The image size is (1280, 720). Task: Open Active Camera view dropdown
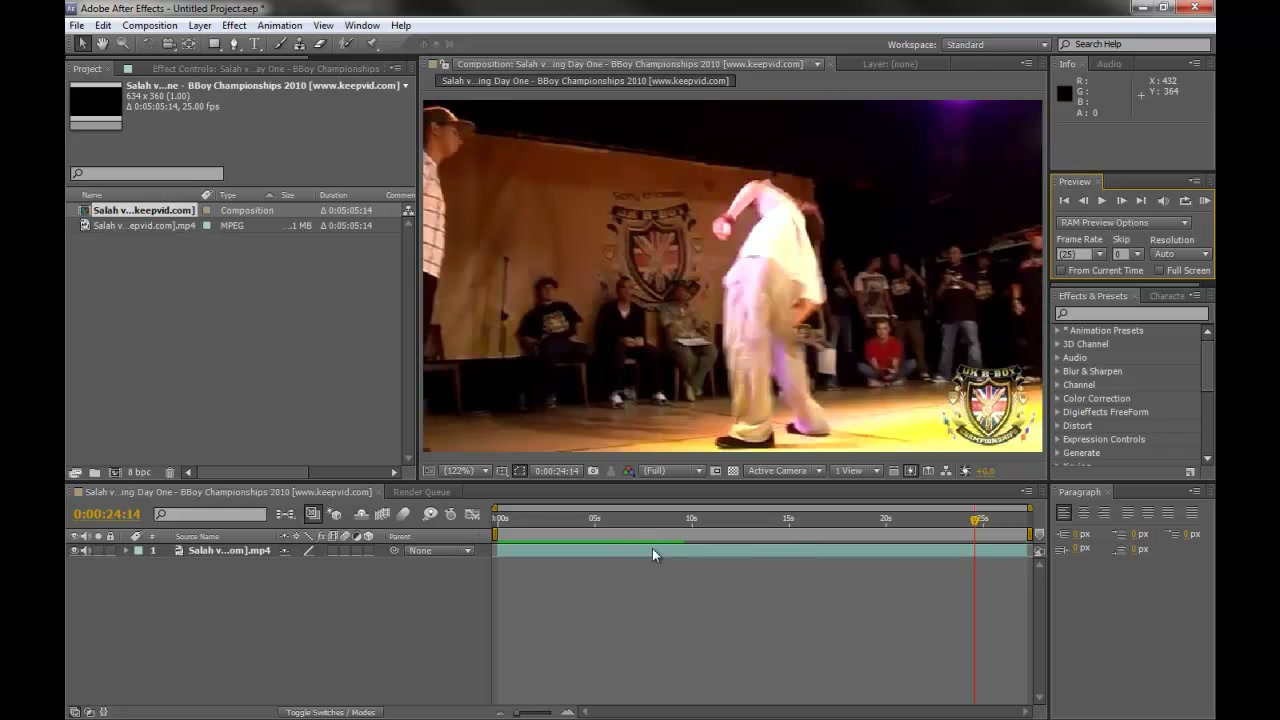click(785, 471)
